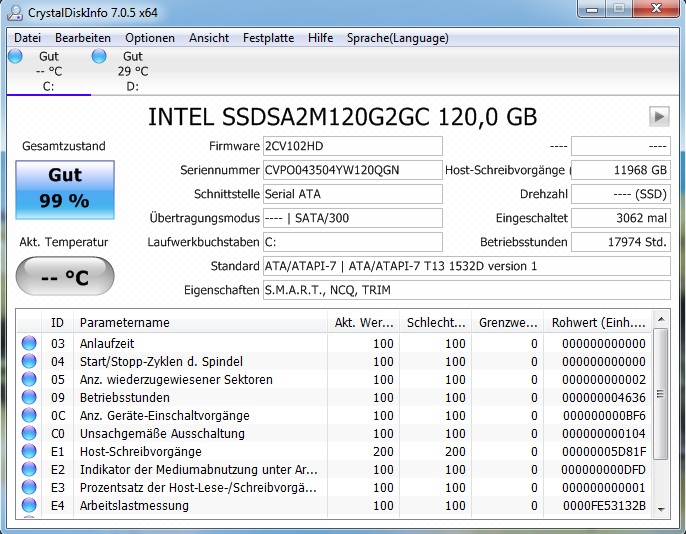The width and height of the screenshot is (686, 534).
Task: Click the raw value 00000005D81F
Action: point(604,451)
